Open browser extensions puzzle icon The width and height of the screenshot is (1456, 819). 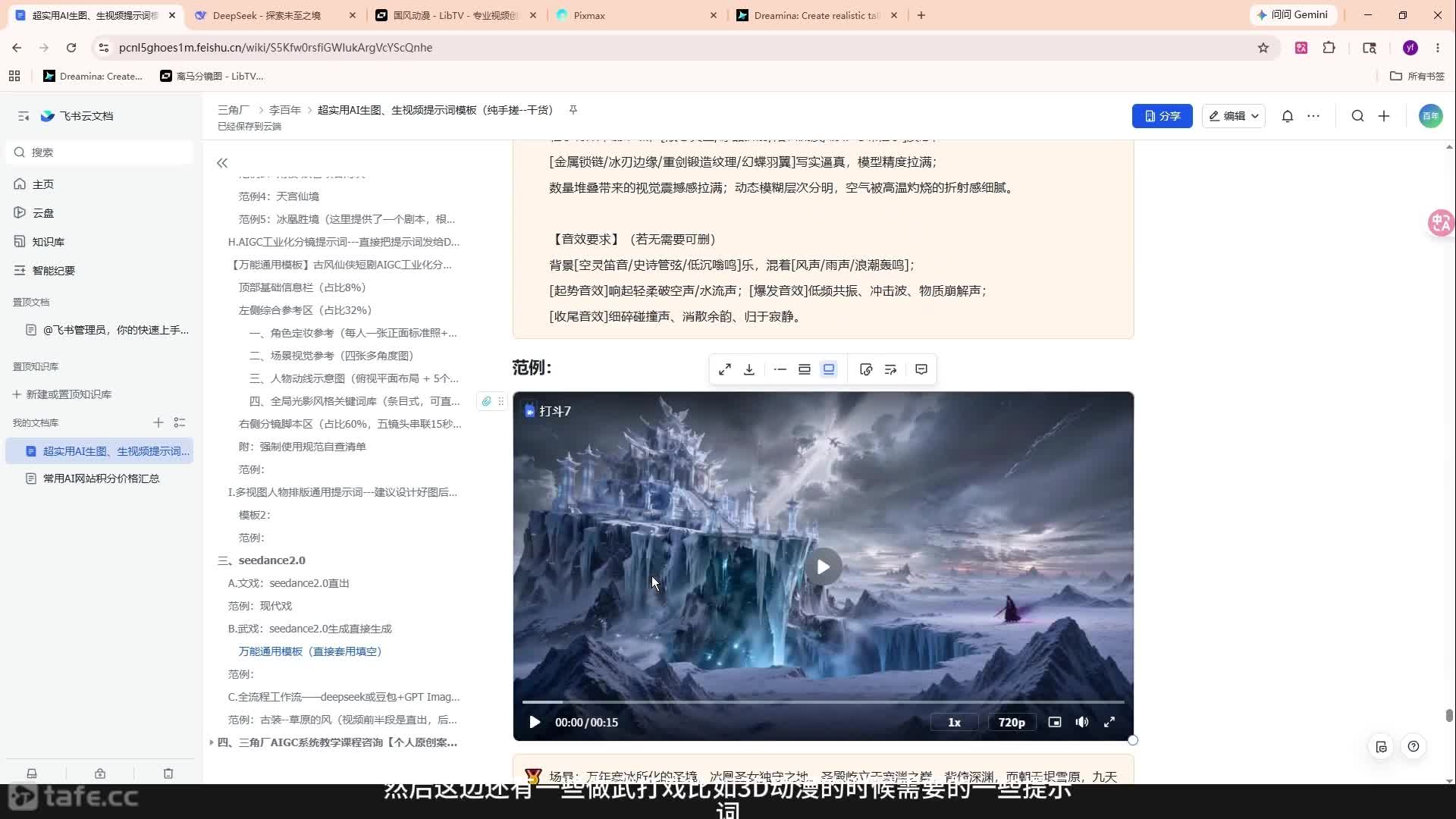(x=1329, y=48)
